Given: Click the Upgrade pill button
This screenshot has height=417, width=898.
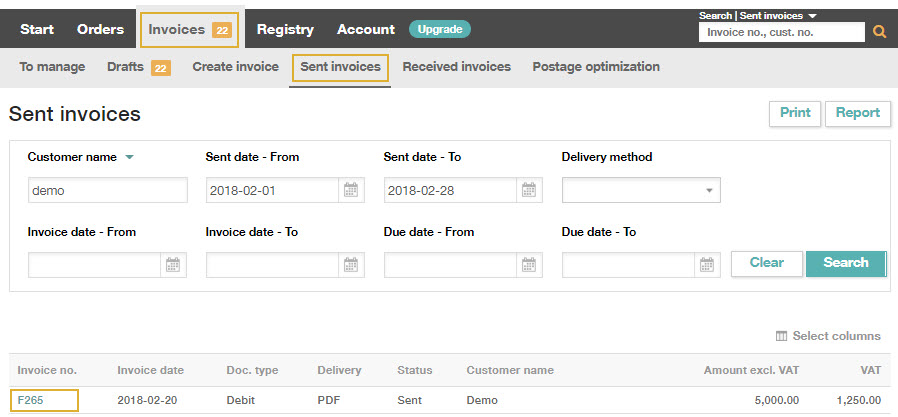Looking at the screenshot, I should point(440,29).
